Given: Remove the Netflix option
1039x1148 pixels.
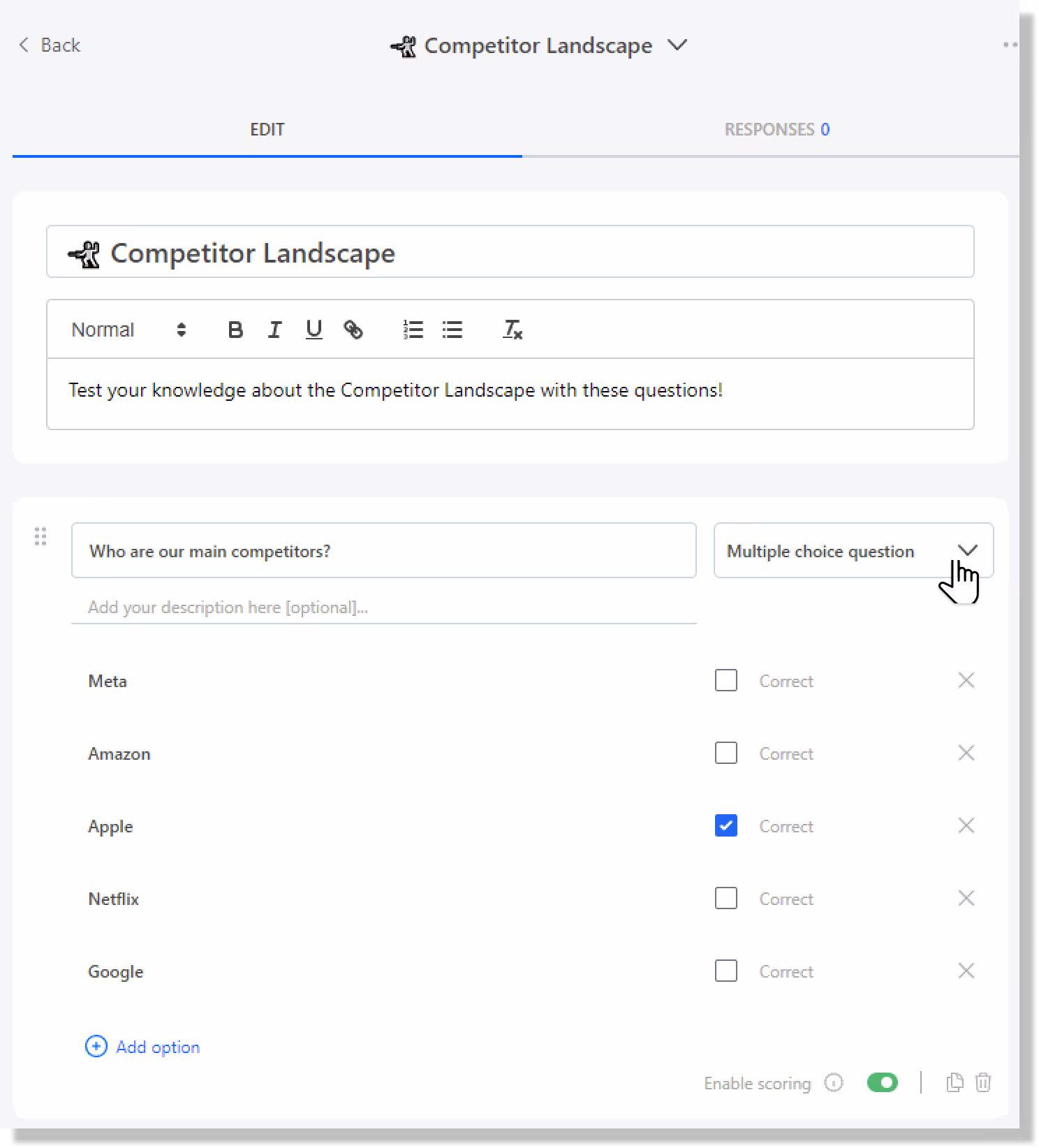Looking at the screenshot, I should click(x=966, y=898).
